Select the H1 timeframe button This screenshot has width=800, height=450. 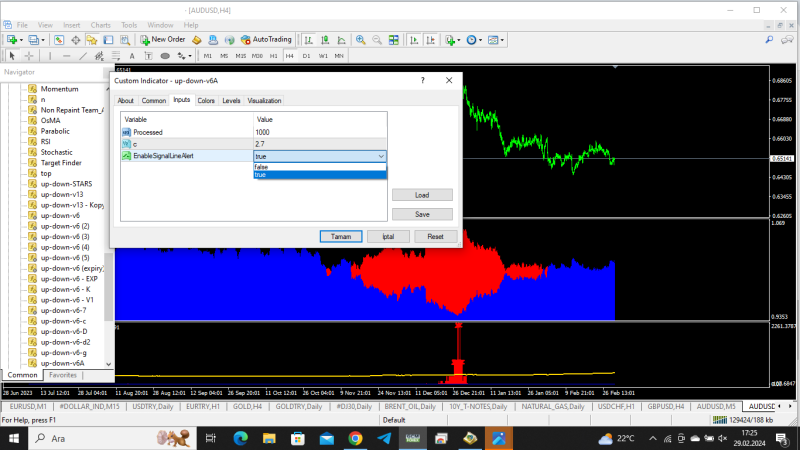(273, 55)
